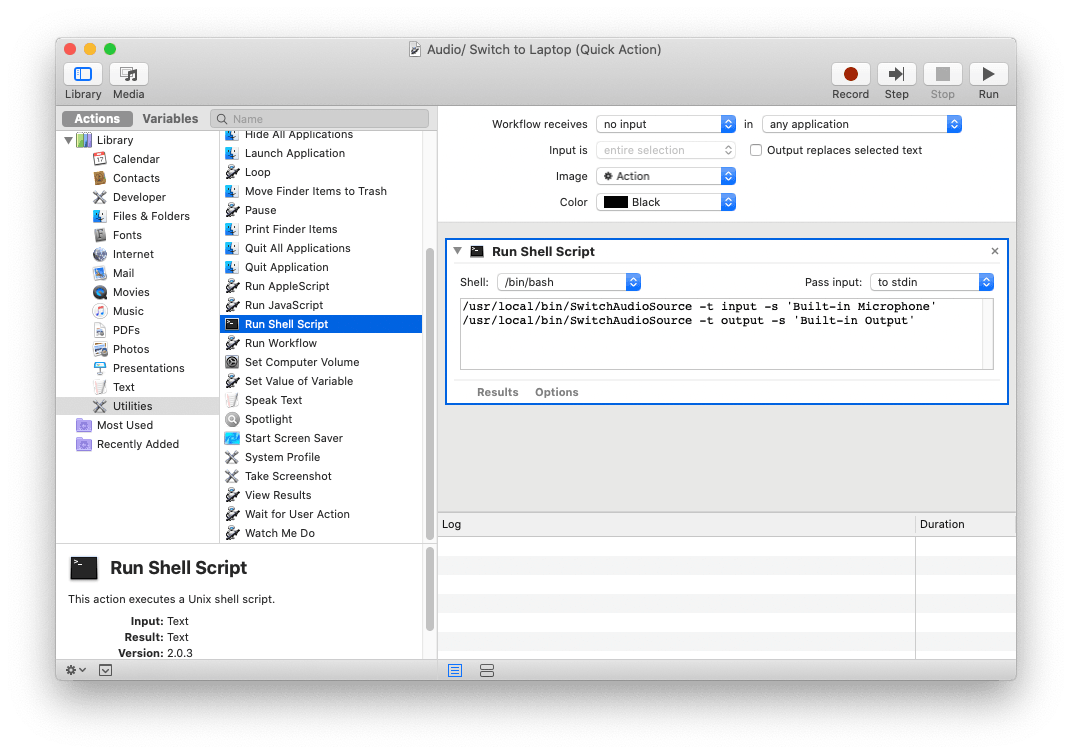Open the Image Action dropdown
Image resolution: width=1072 pixels, height=754 pixels.
pos(666,176)
